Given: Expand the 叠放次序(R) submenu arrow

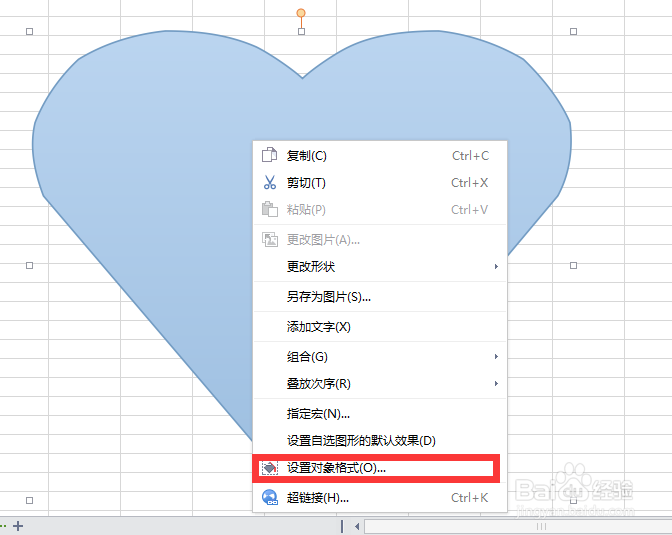Looking at the screenshot, I should pyautogui.click(x=496, y=384).
